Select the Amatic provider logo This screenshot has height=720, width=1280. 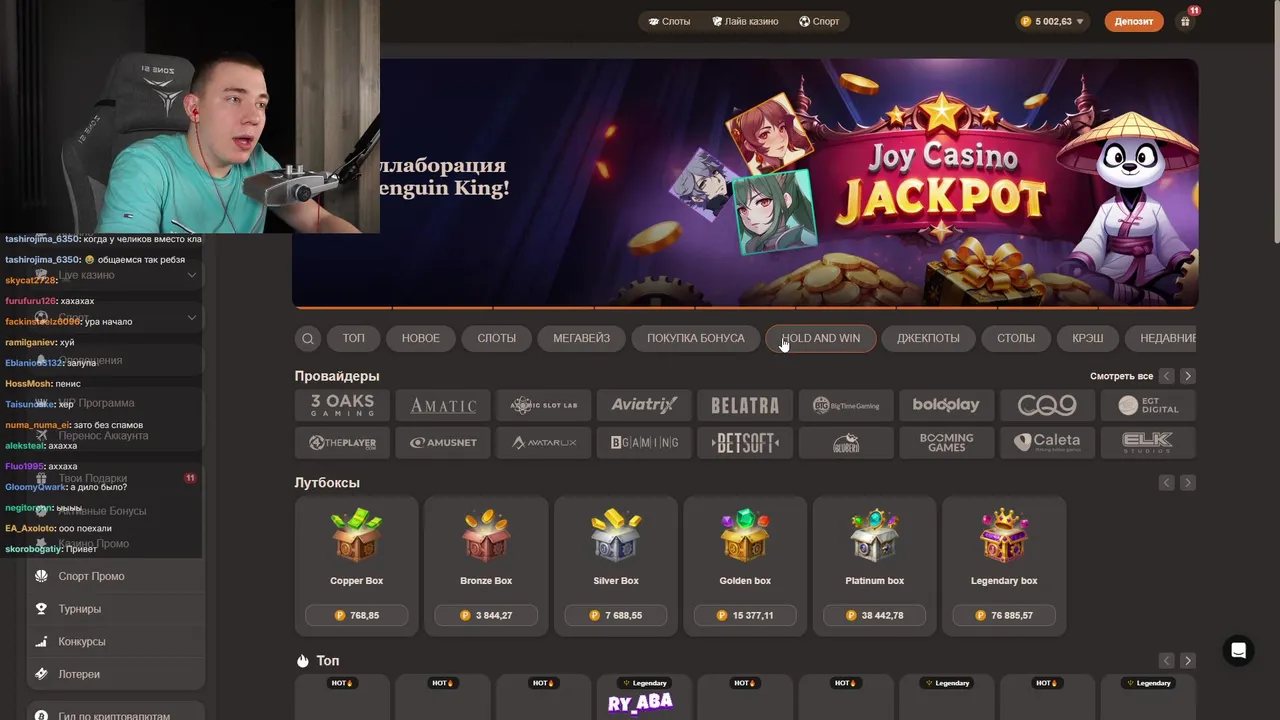pyautogui.click(x=443, y=405)
